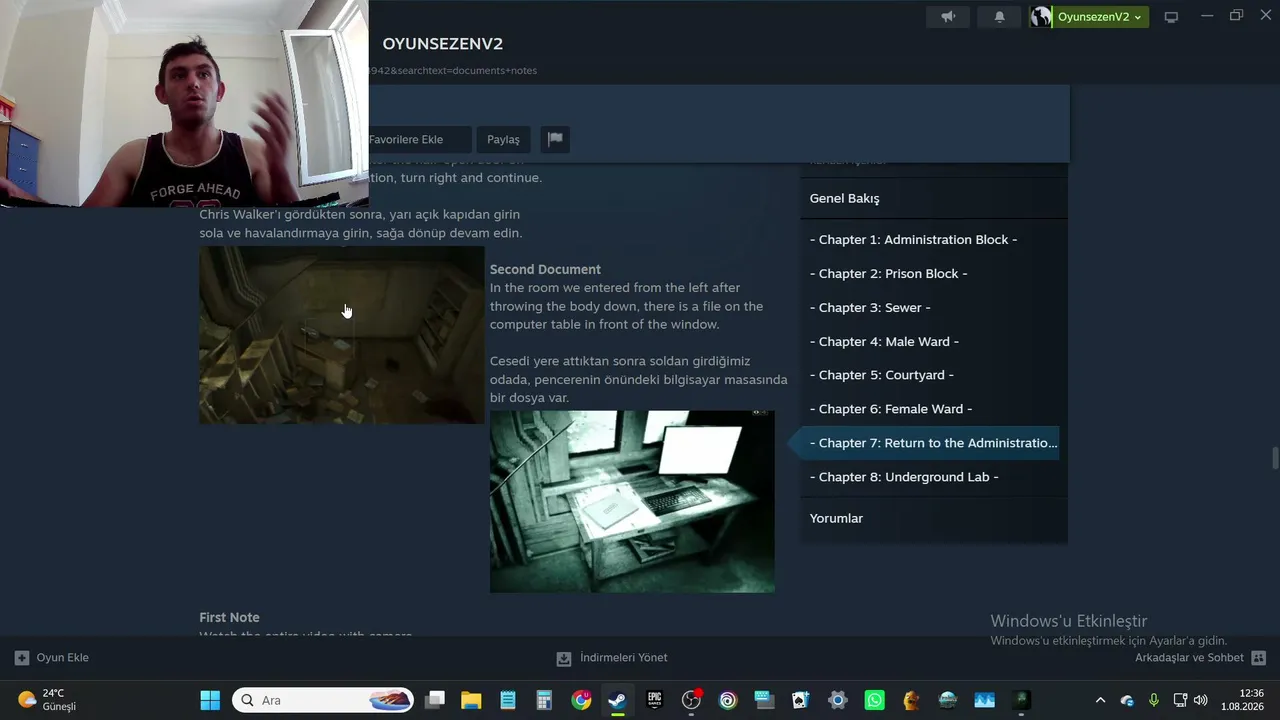Open Windows Settings gear on taskbar
This screenshot has height=720, width=1280.
838,700
